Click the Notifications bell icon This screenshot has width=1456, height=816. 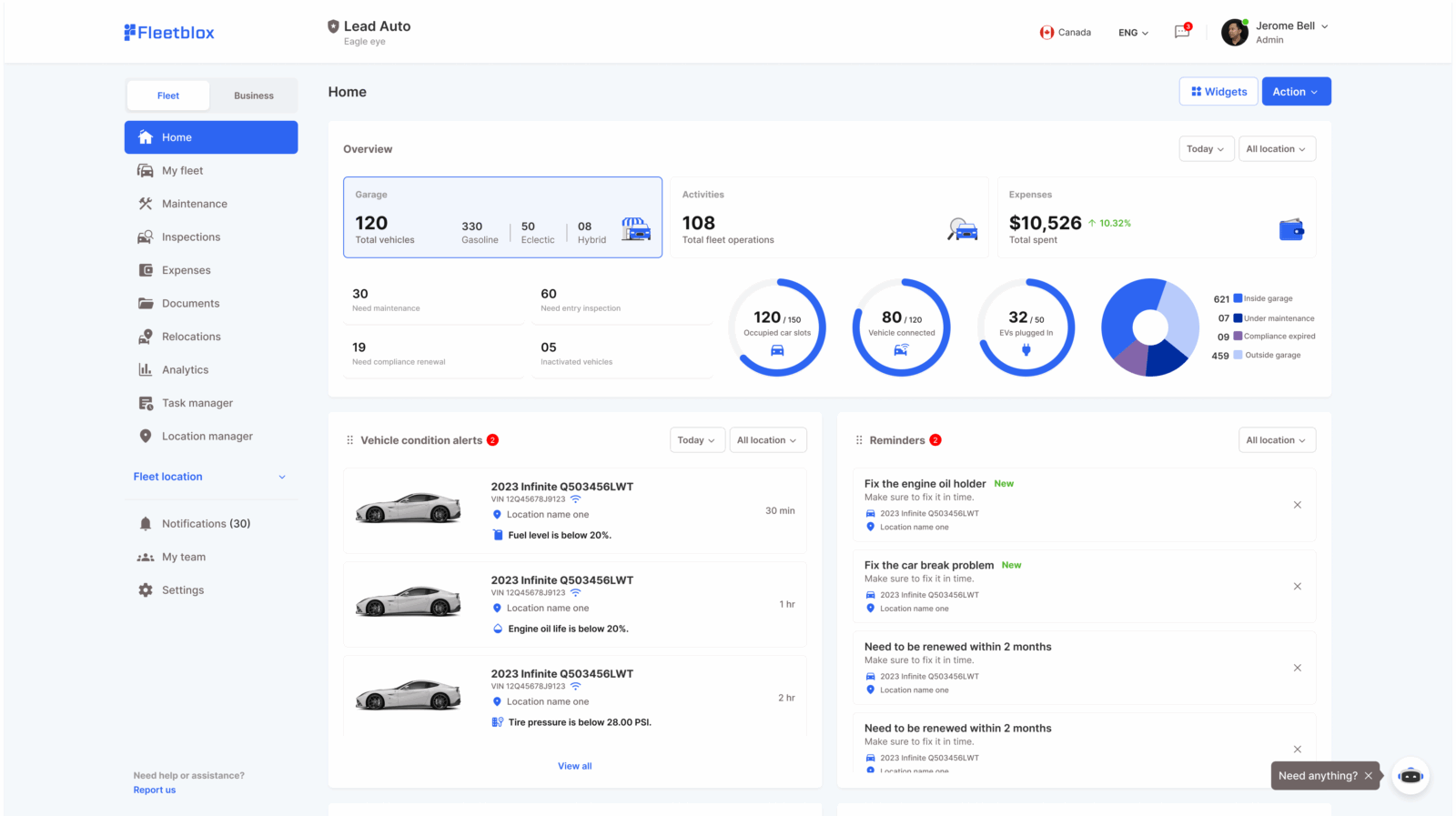coord(146,524)
